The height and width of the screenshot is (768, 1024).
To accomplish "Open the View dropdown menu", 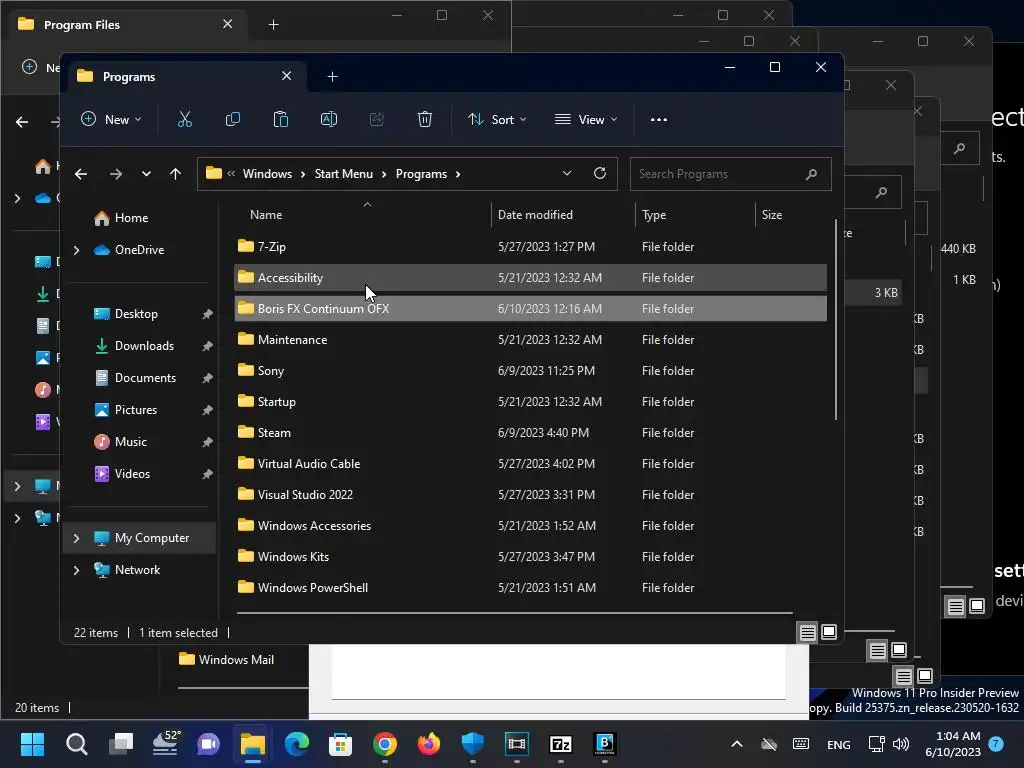I will click(x=586, y=120).
